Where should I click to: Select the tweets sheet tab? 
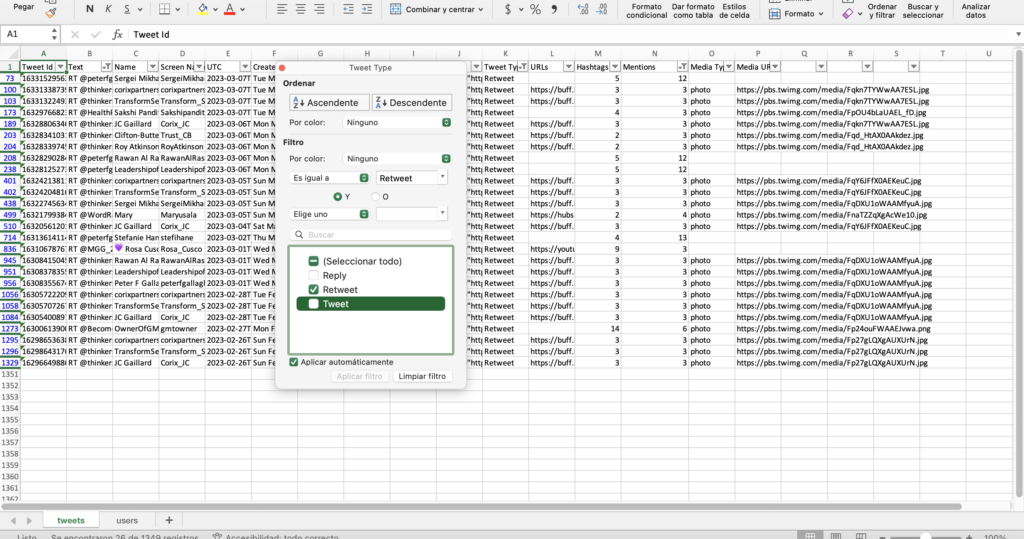point(71,520)
